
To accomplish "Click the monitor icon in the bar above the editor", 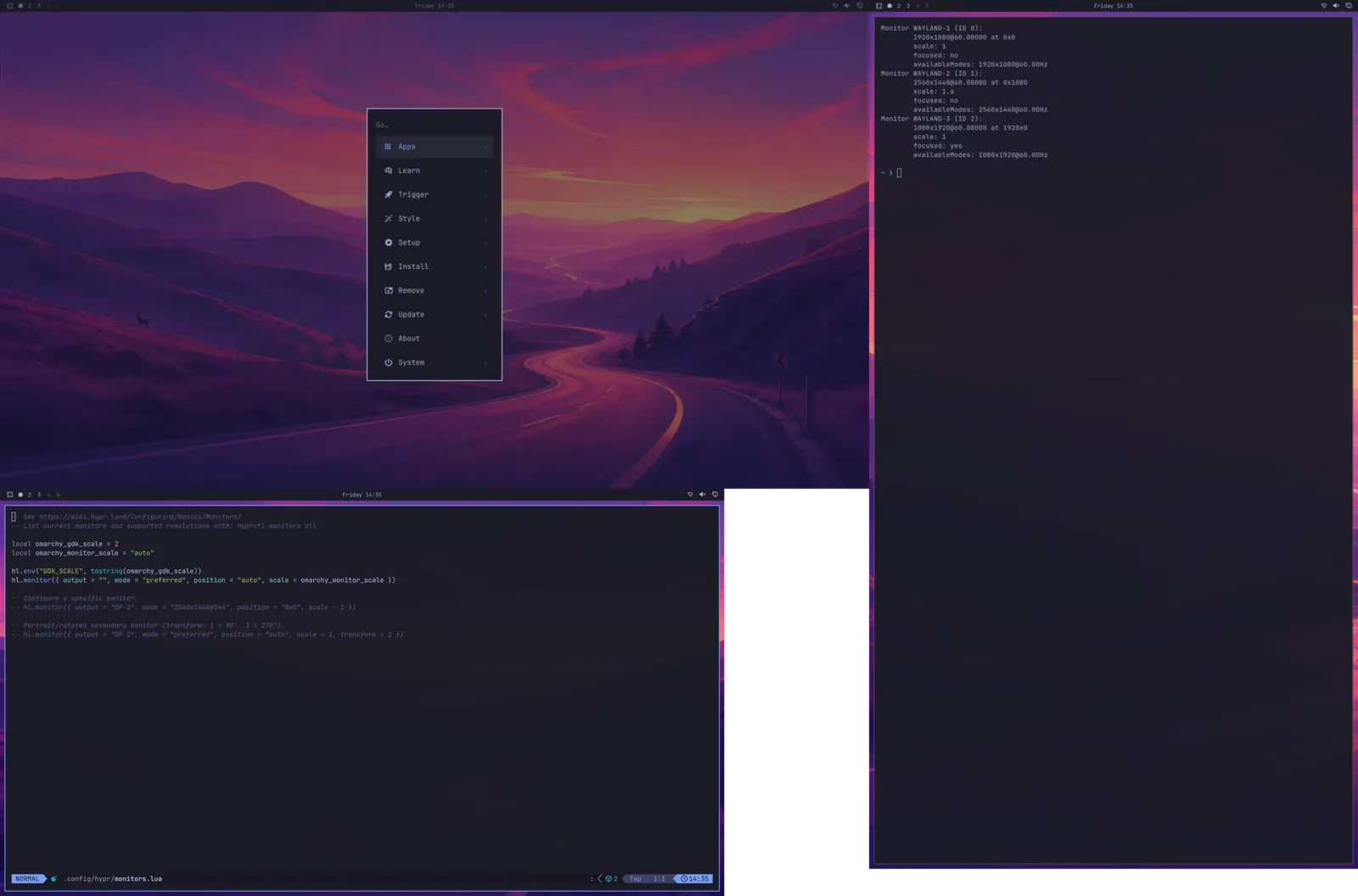I will click(x=715, y=494).
